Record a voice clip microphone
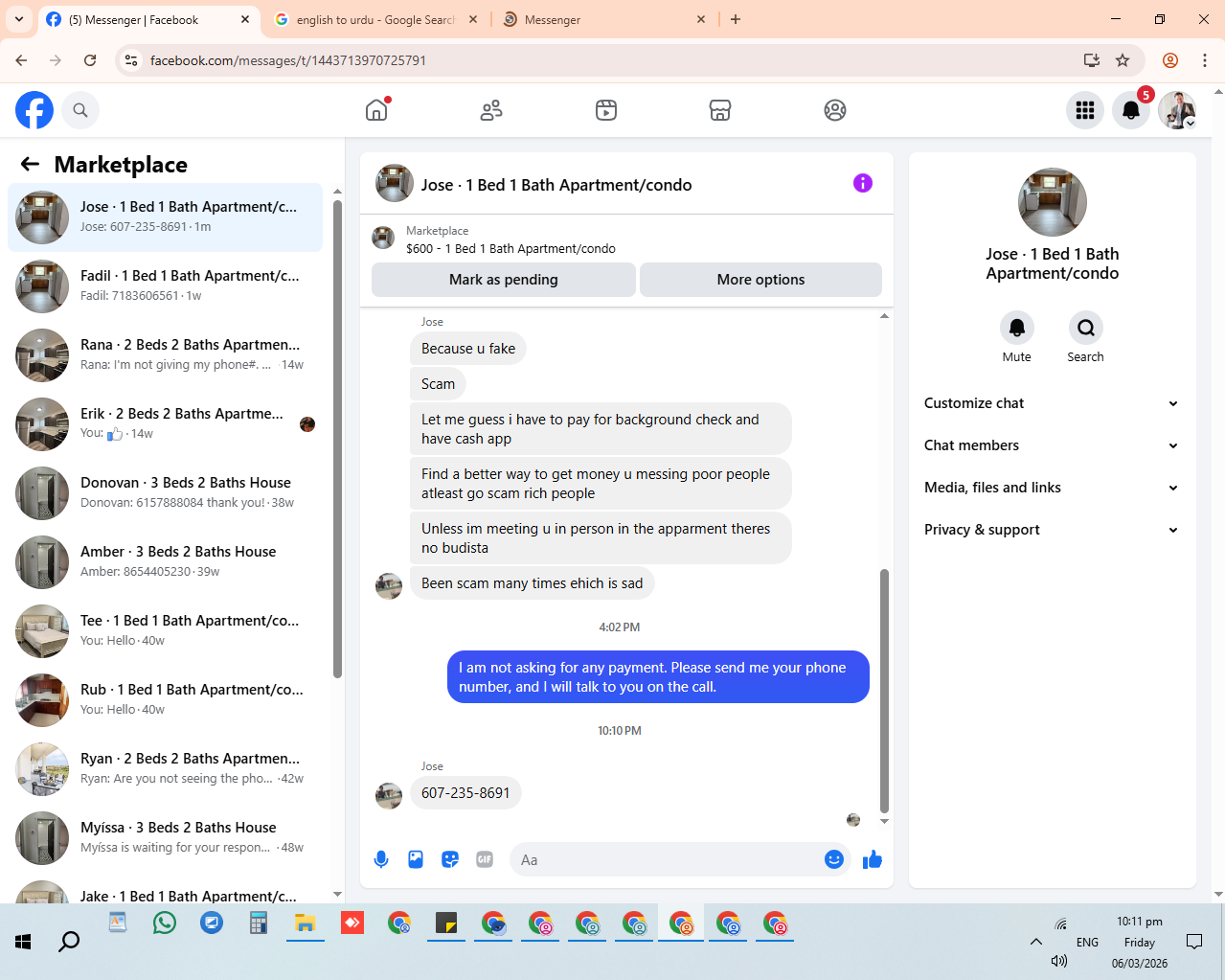 click(x=381, y=859)
